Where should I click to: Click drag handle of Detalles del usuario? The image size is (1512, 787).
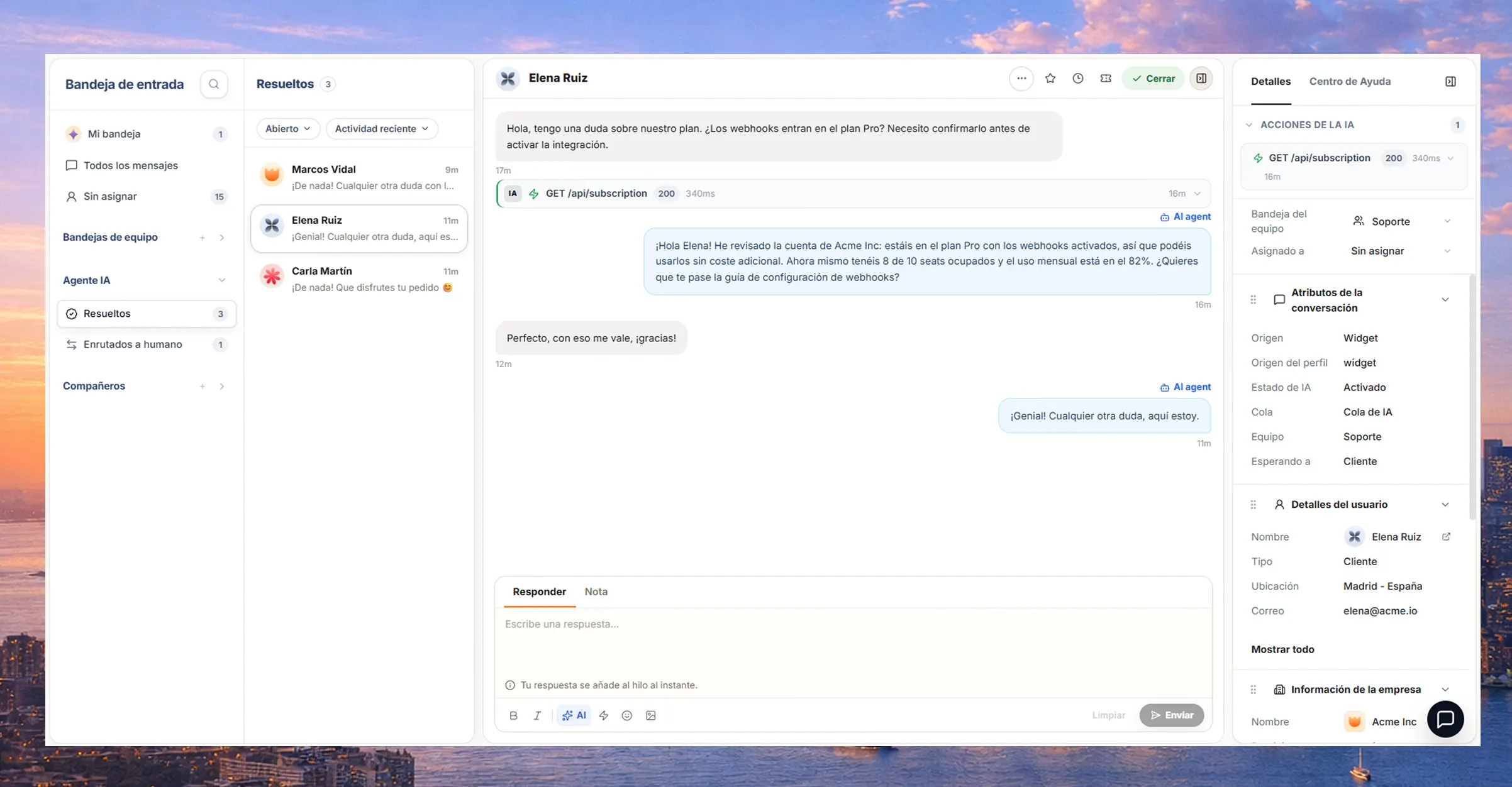click(x=1253, y=505)
